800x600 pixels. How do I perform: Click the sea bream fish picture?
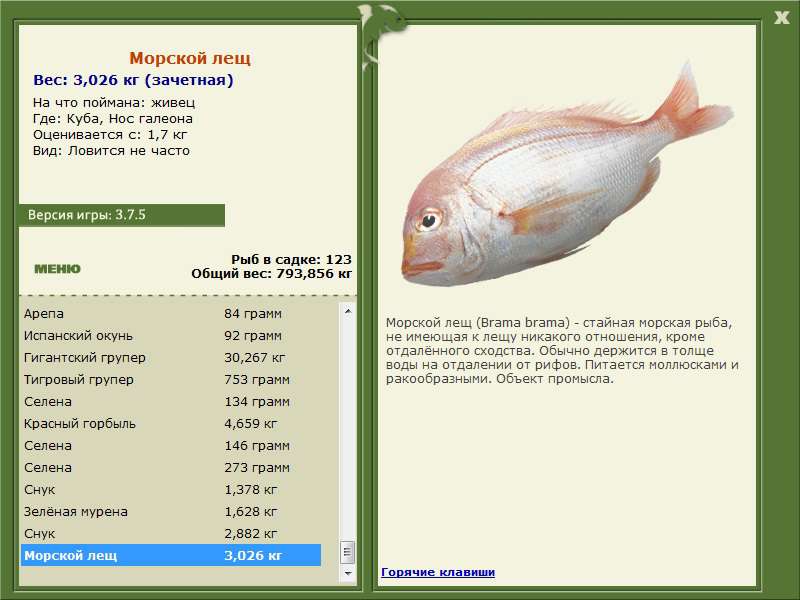point(567,173)
